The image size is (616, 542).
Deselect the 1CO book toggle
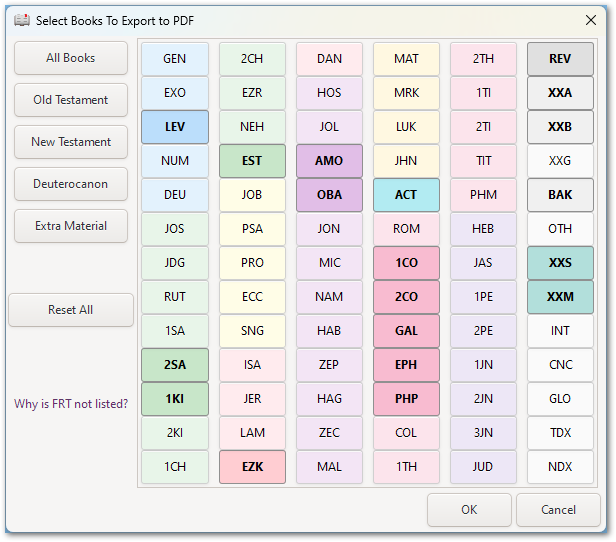point(406,263)
